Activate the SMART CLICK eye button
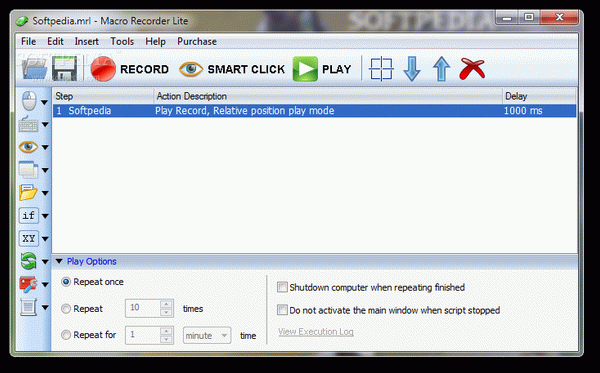 click(x=232, y=69)
